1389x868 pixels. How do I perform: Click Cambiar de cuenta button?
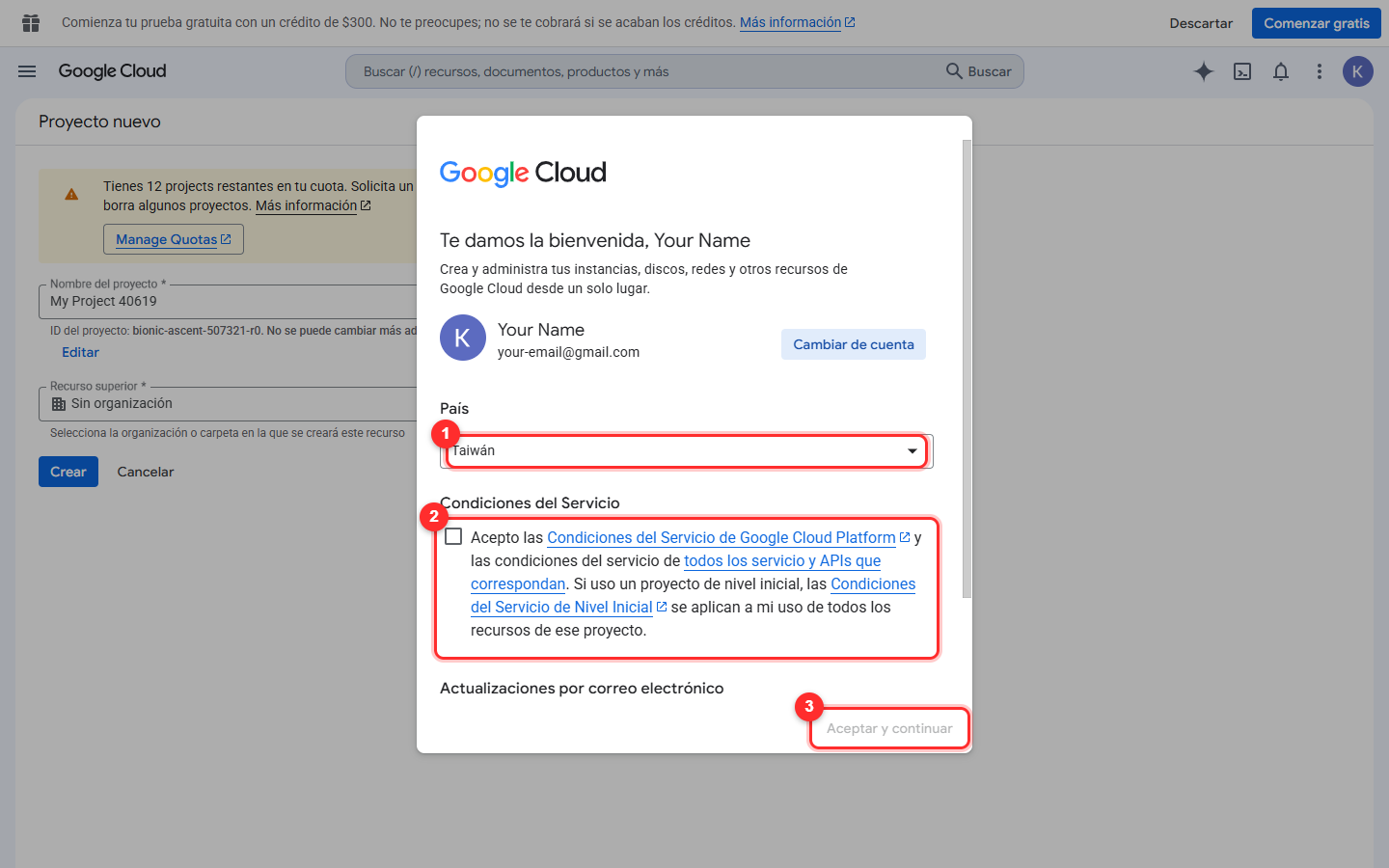pos(854,344)
